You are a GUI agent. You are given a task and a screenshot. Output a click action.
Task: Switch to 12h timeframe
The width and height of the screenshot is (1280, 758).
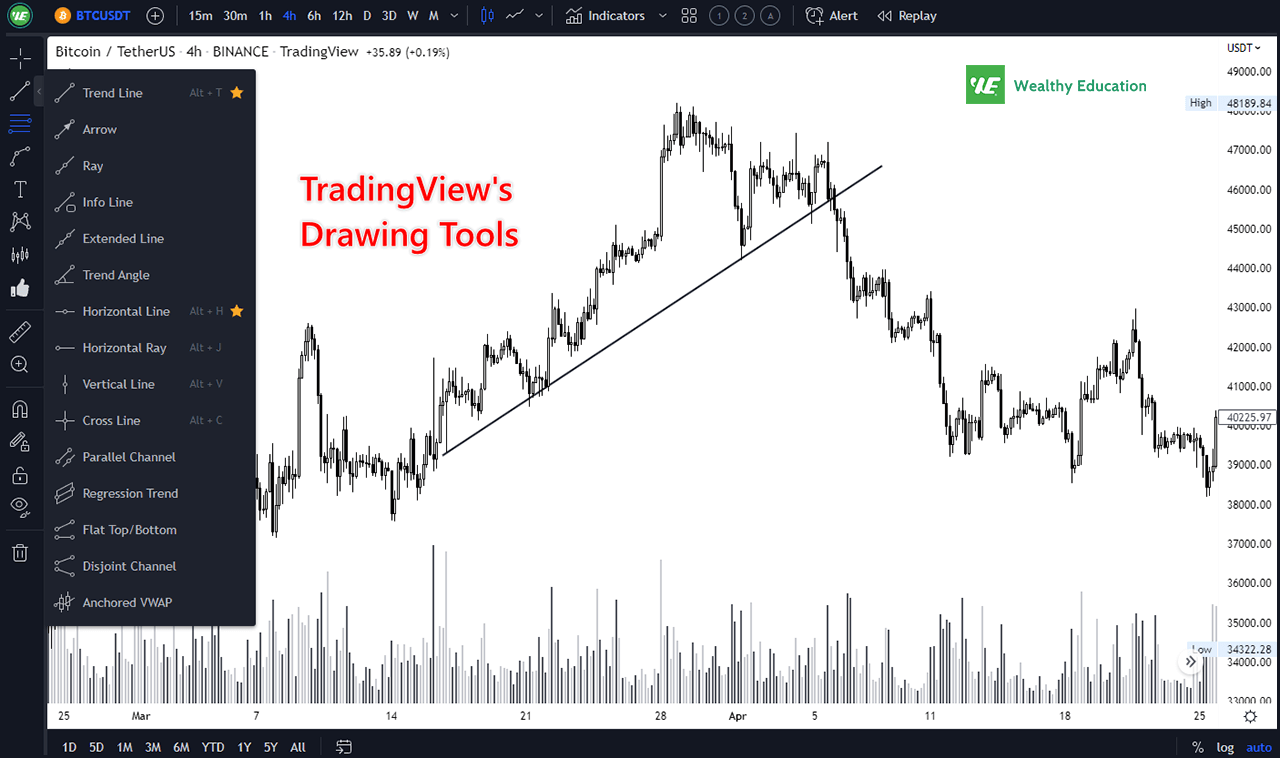click(x=342, y=16)
